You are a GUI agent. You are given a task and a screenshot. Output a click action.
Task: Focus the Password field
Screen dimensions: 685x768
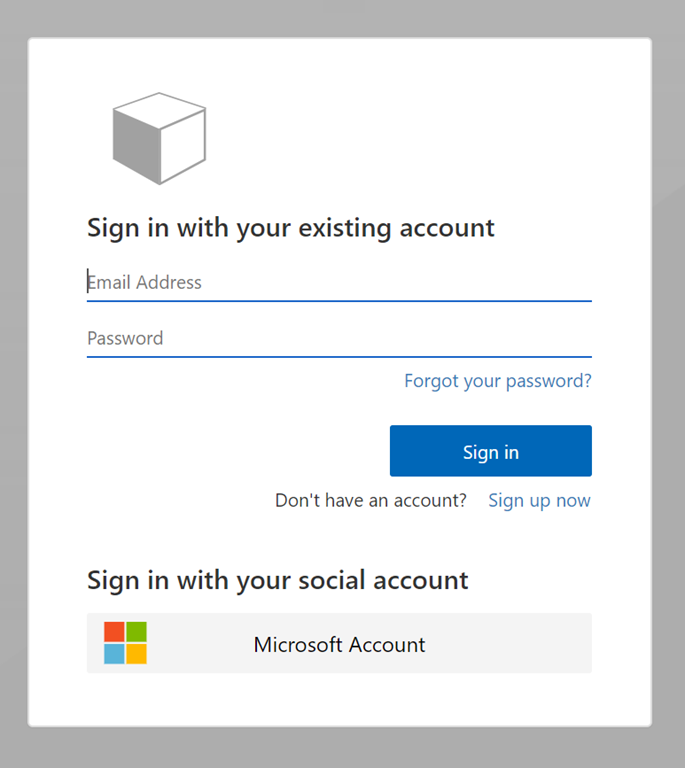click(339, 338)
